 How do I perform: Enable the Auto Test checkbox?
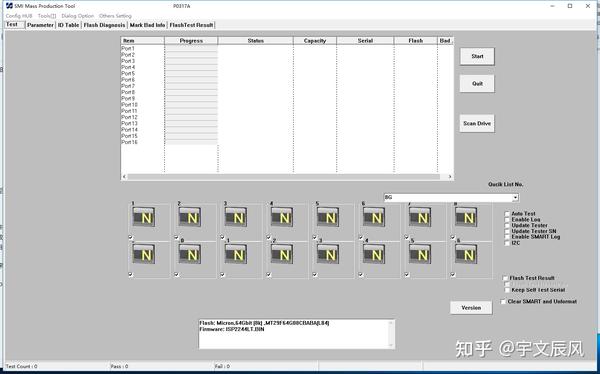click(x=507, y=214)
